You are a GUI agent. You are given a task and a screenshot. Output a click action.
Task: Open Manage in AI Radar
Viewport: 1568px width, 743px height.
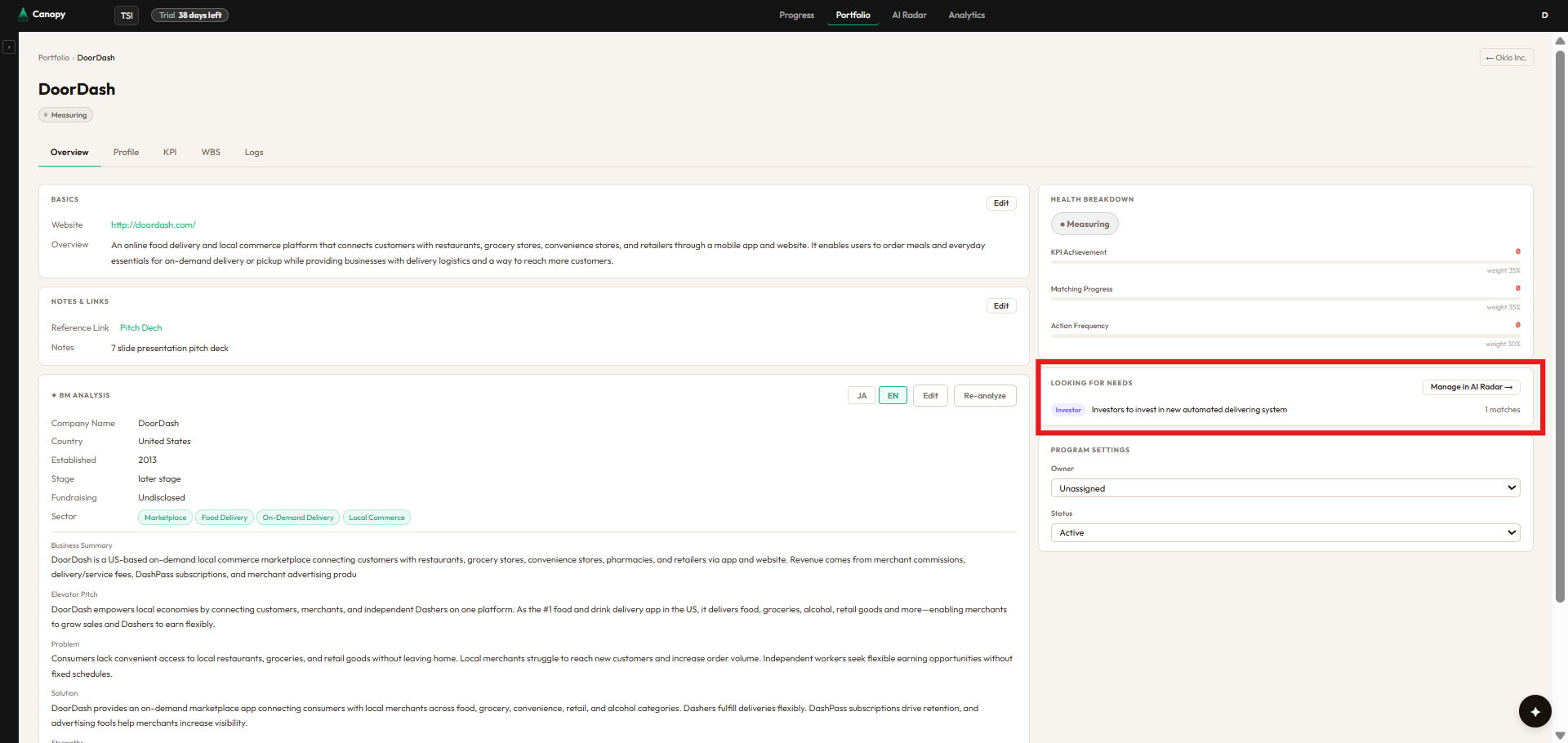tap(1471, 387)
